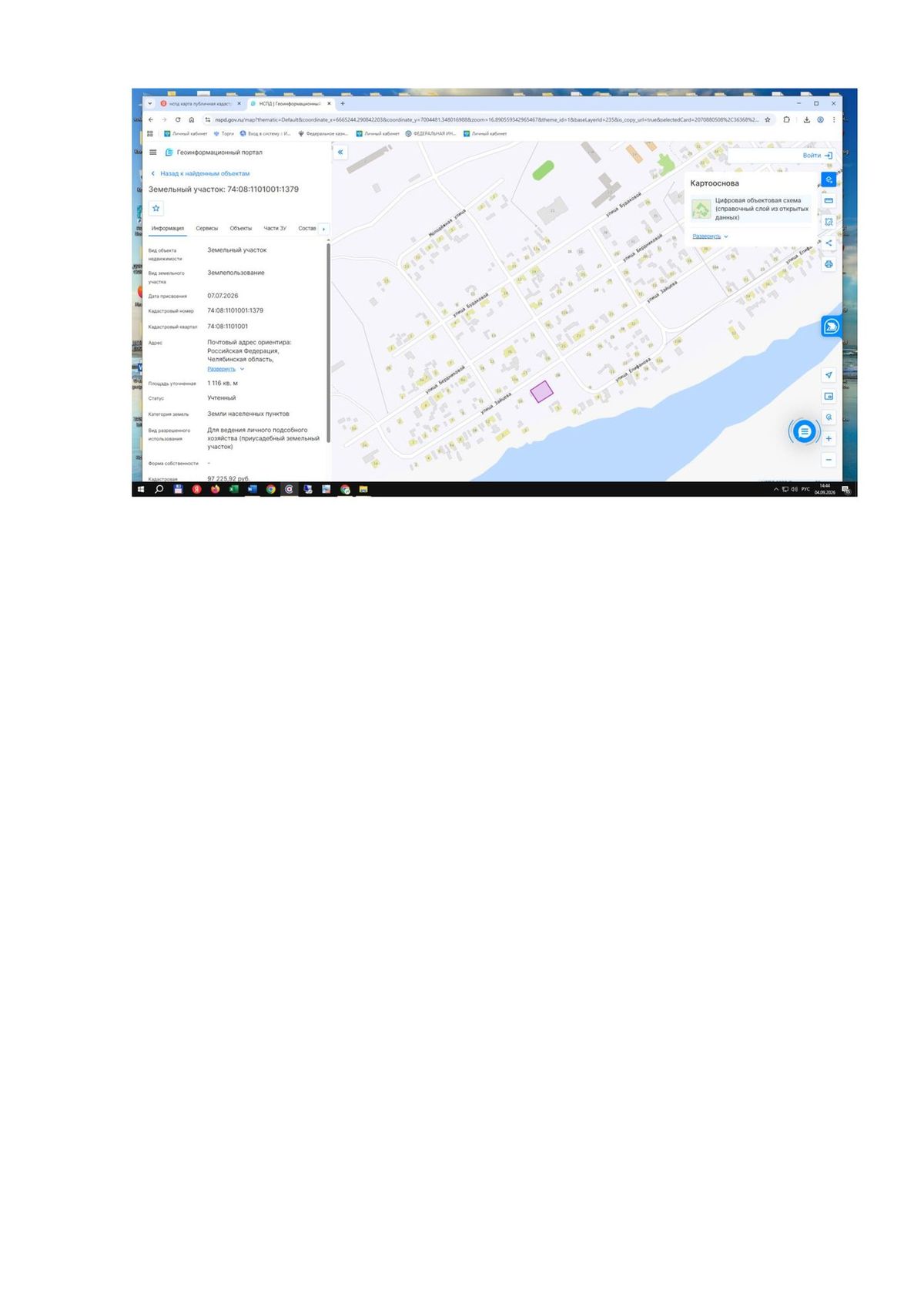The width and height of the screenshot is (924, 1307).
Task: Open the browser profile icon
Action: point(820,120)
